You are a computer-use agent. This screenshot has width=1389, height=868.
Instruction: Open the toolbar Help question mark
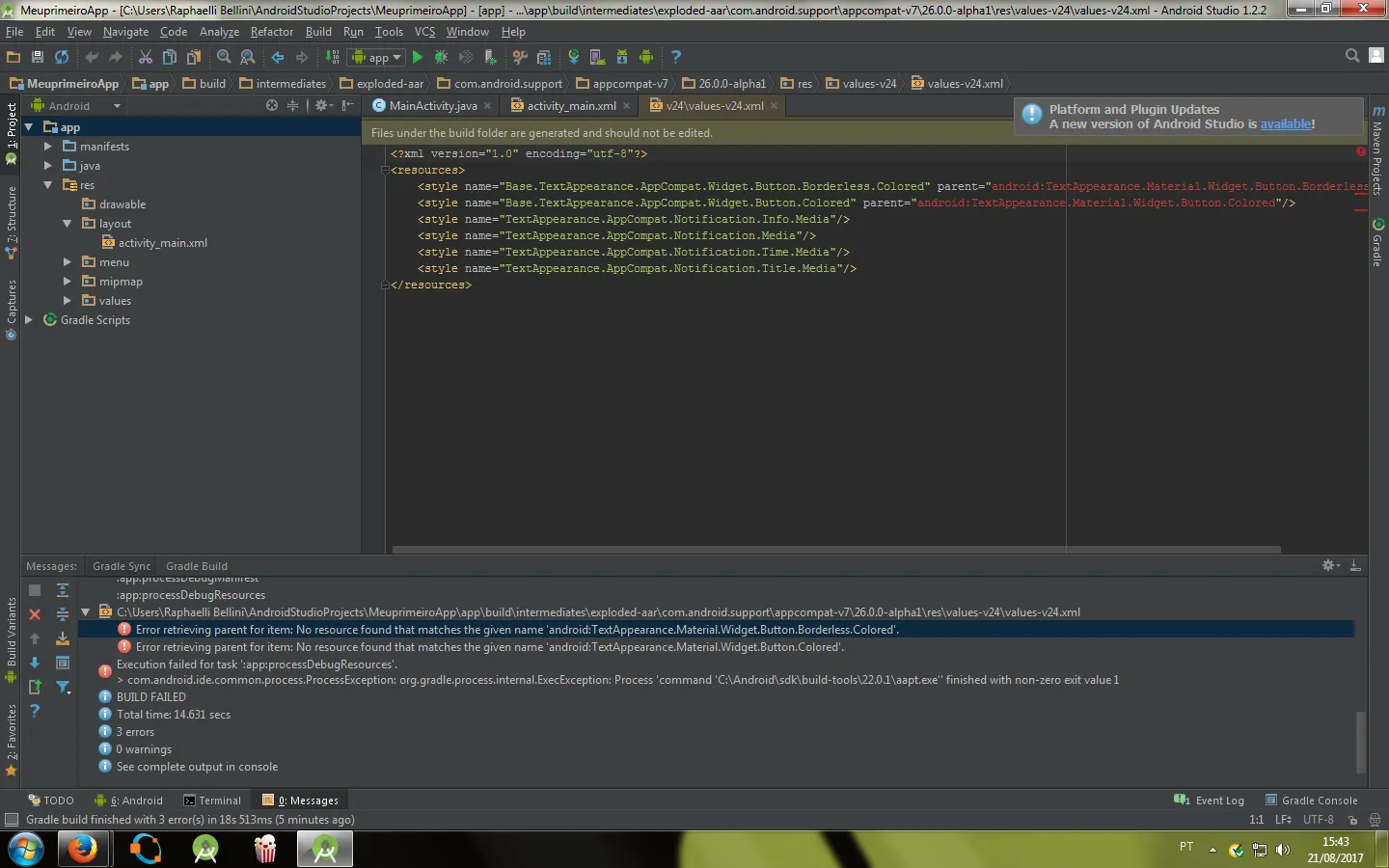tap(675, 58)
